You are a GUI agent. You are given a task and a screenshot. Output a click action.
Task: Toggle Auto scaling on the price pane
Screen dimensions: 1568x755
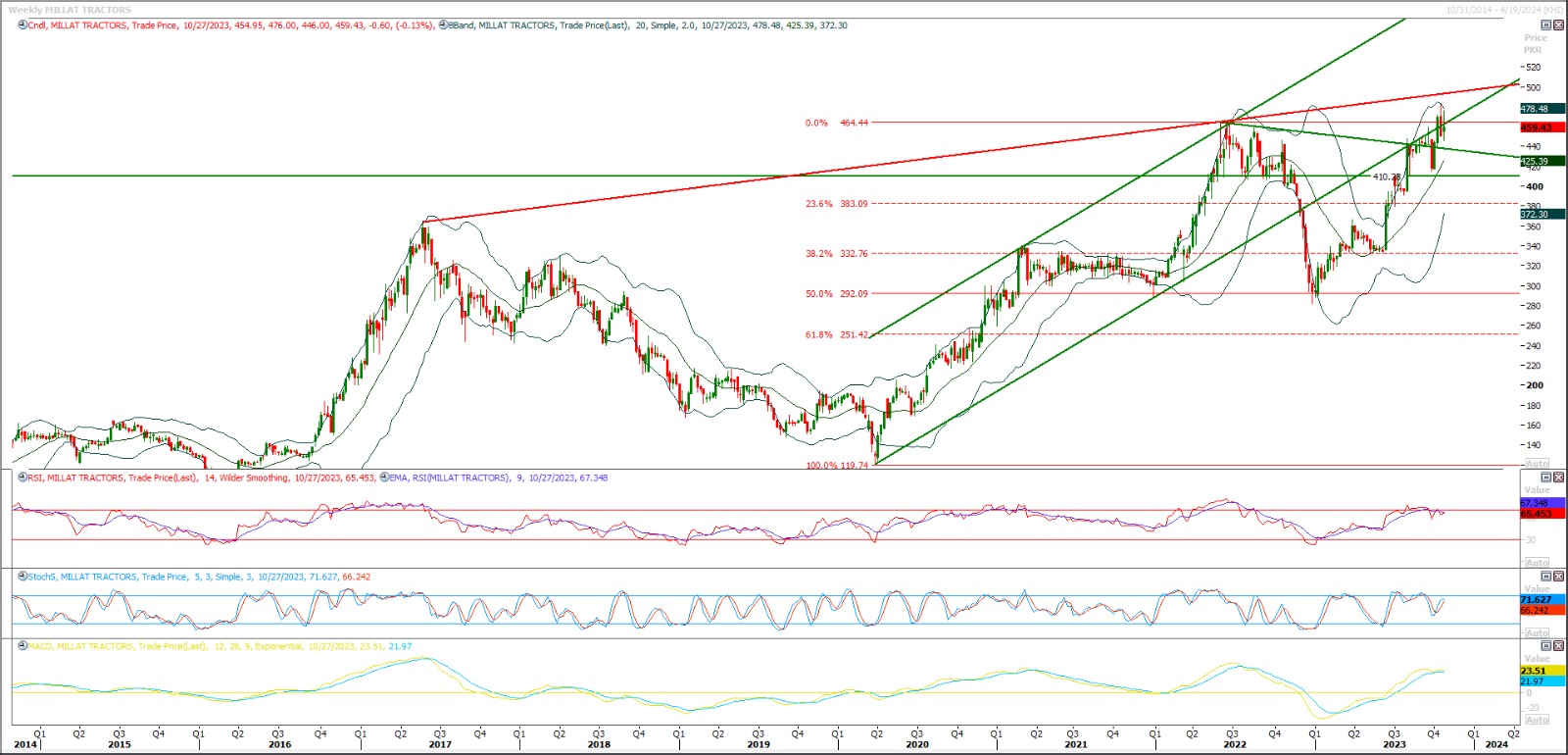[1537, 464]
